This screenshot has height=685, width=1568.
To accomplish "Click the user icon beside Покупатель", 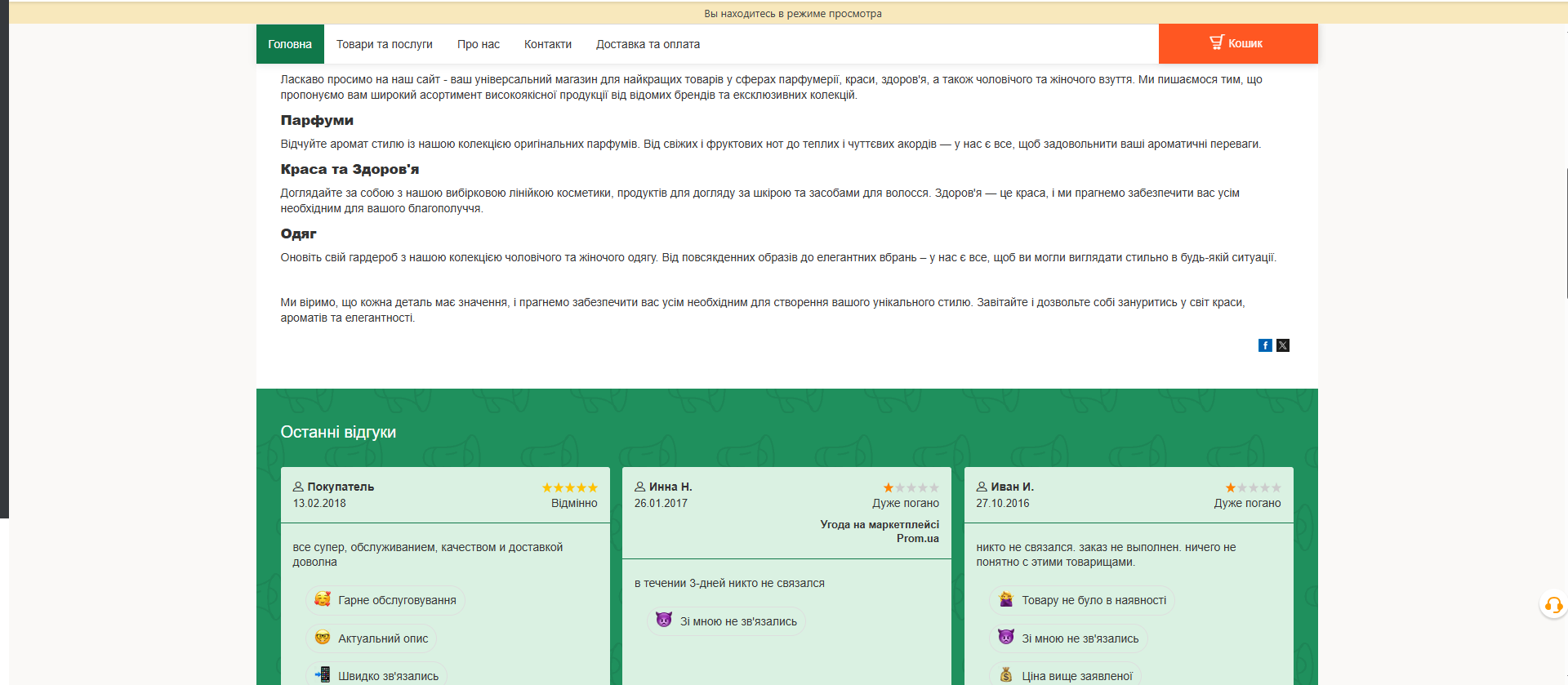I will pos(298,487).
